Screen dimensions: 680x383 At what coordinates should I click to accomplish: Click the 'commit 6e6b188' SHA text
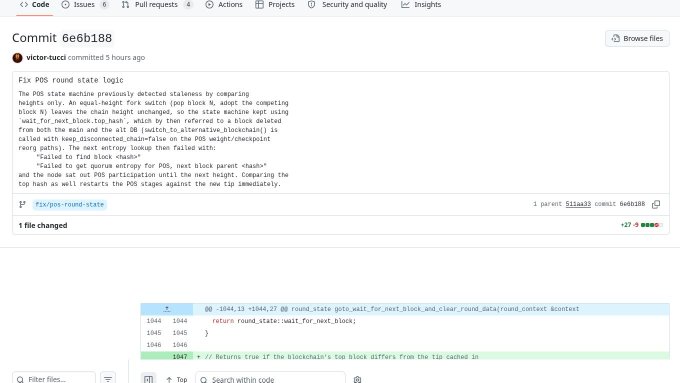(x=620, y=204)
